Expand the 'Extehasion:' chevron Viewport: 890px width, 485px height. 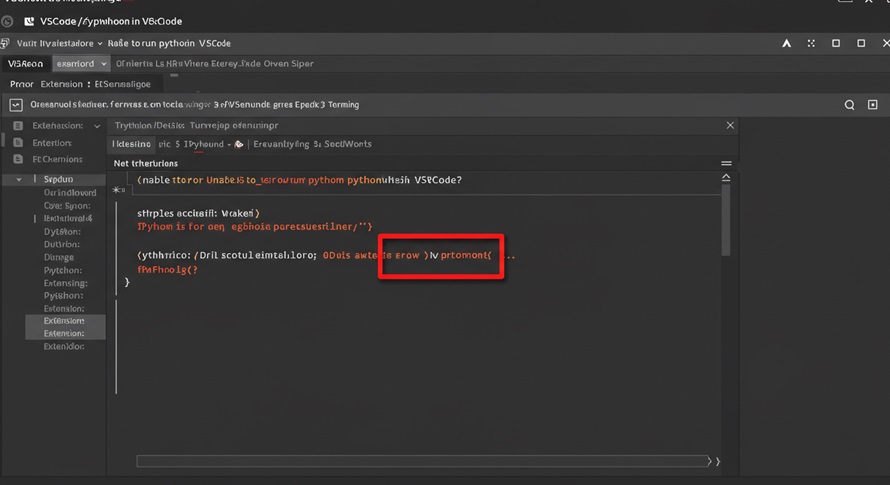point(97,126)
